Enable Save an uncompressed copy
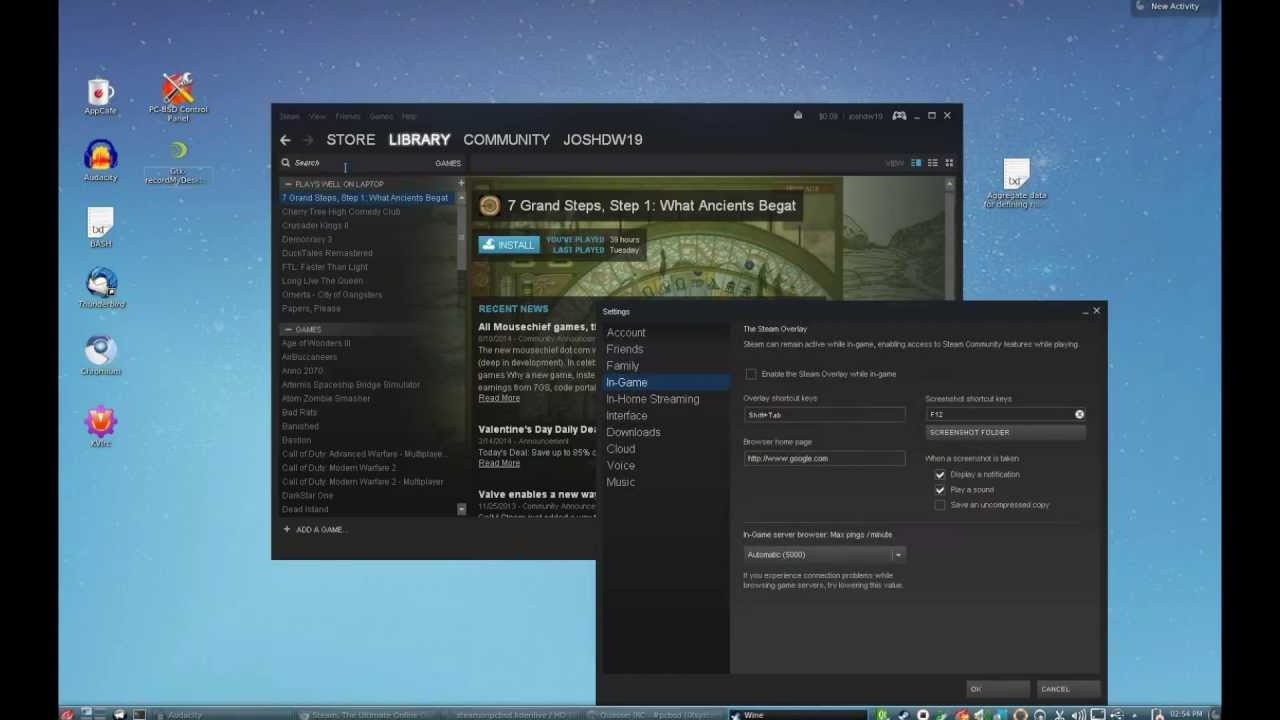The width and height of the screenshot is (1280, 720). (940, 505)
